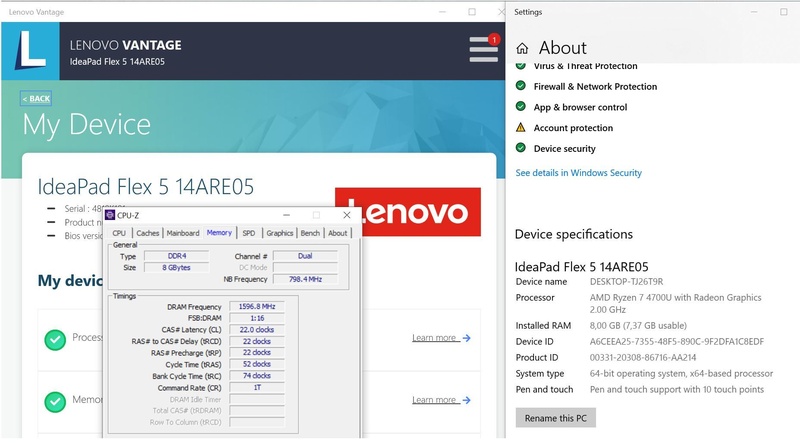Click the Rename this PC button
800x443 pixels.
click(x=556, y=418)
